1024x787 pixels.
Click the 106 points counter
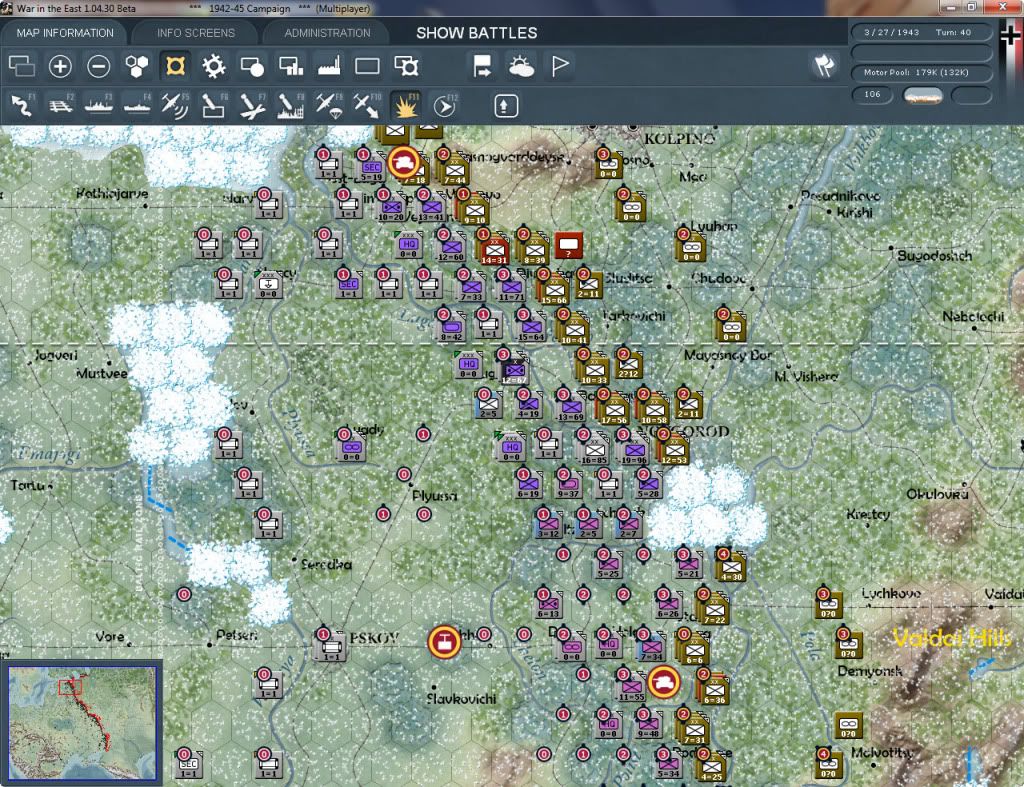[872, 95]
